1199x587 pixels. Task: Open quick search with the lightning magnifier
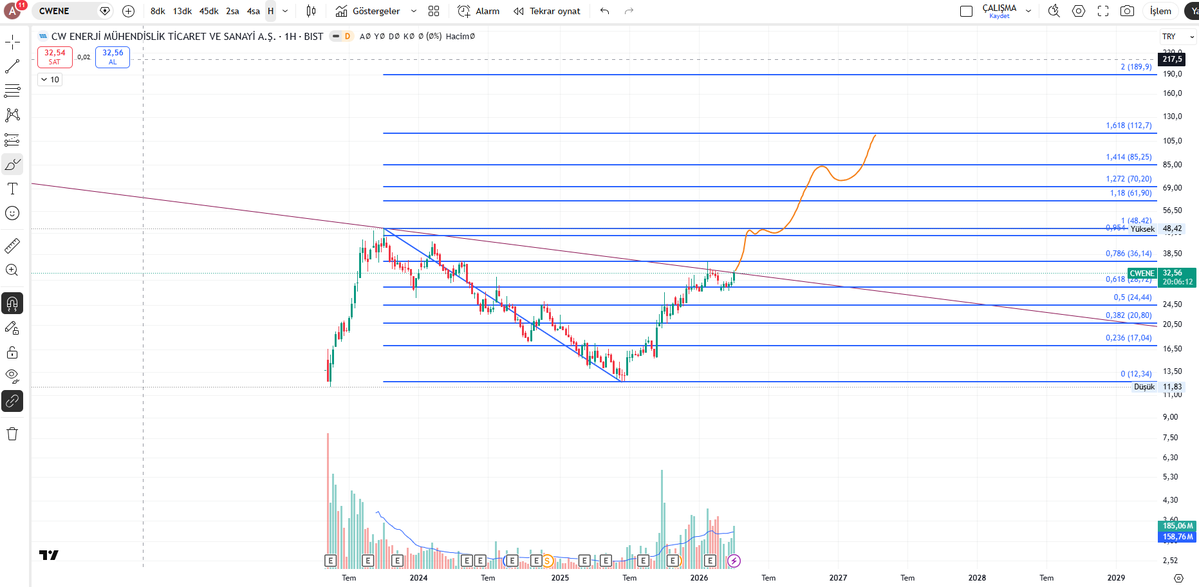1054,11
